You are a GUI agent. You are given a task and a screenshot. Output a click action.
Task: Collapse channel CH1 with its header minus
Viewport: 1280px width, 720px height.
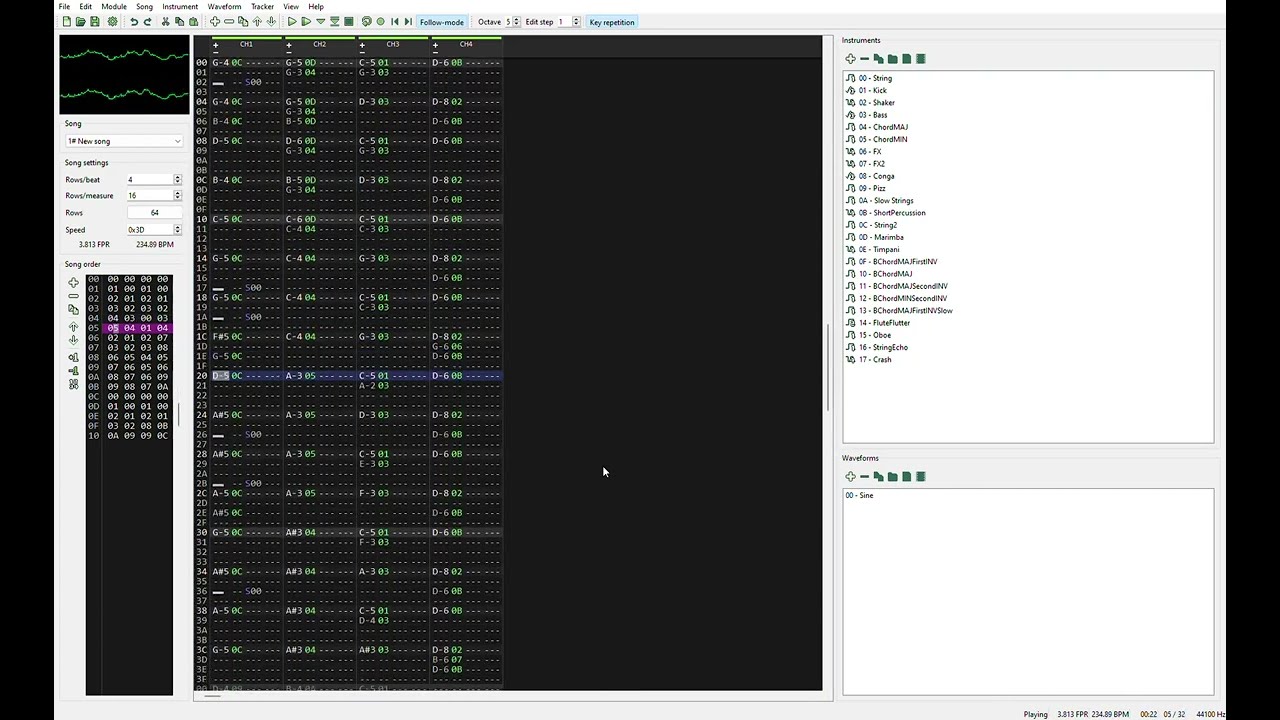[215, 53]
